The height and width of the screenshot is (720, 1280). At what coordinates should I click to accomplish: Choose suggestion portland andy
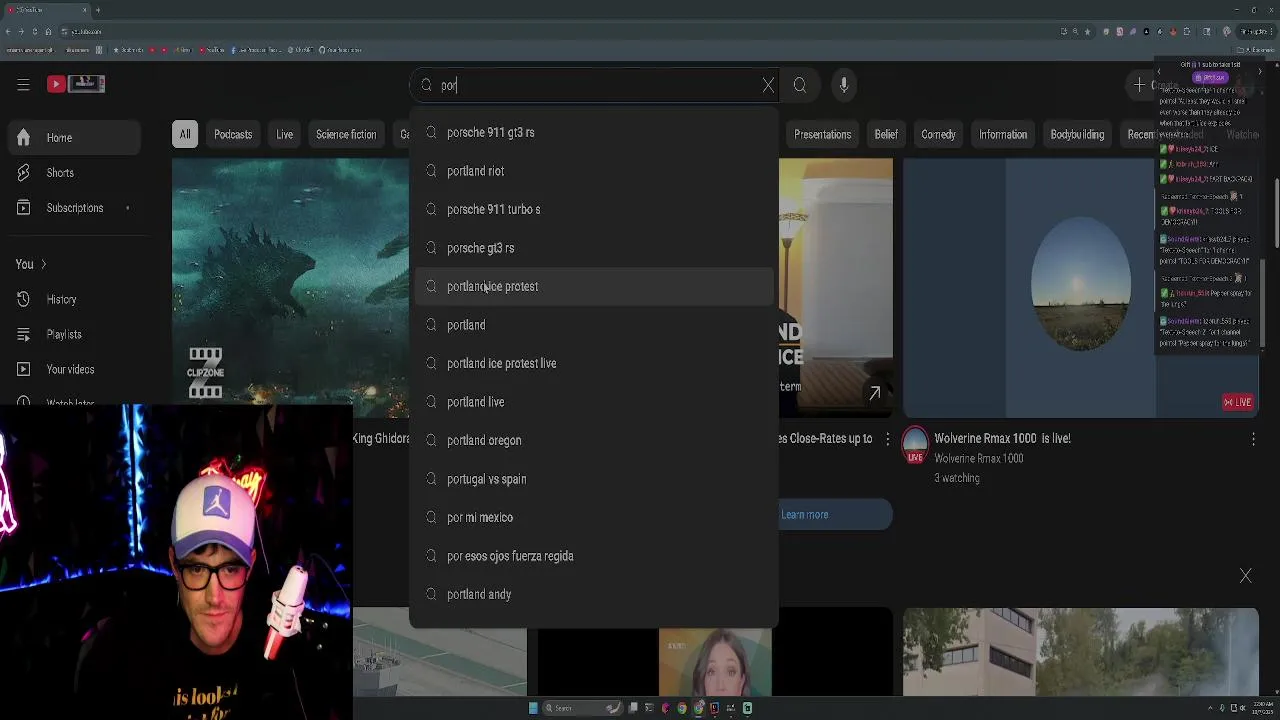click(x=594, y=594)
